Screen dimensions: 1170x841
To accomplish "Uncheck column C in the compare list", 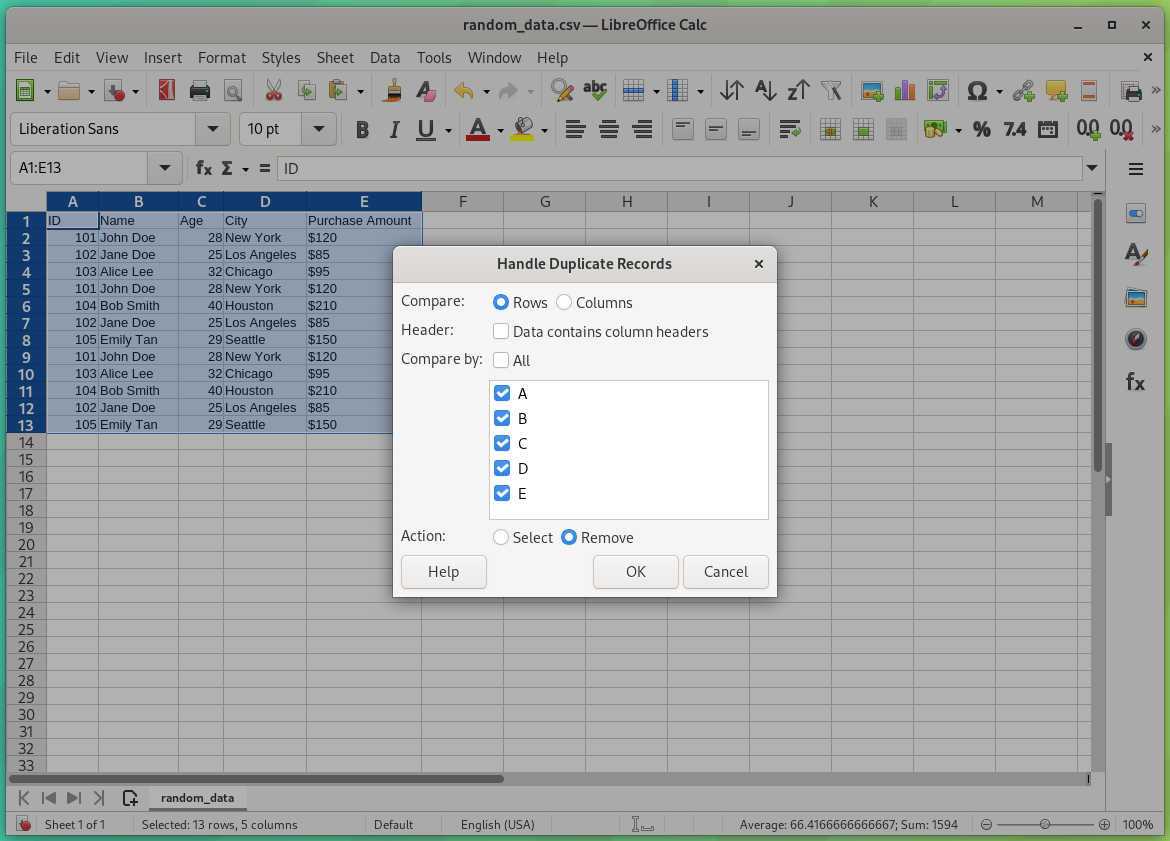I will (x=502, y=443).
